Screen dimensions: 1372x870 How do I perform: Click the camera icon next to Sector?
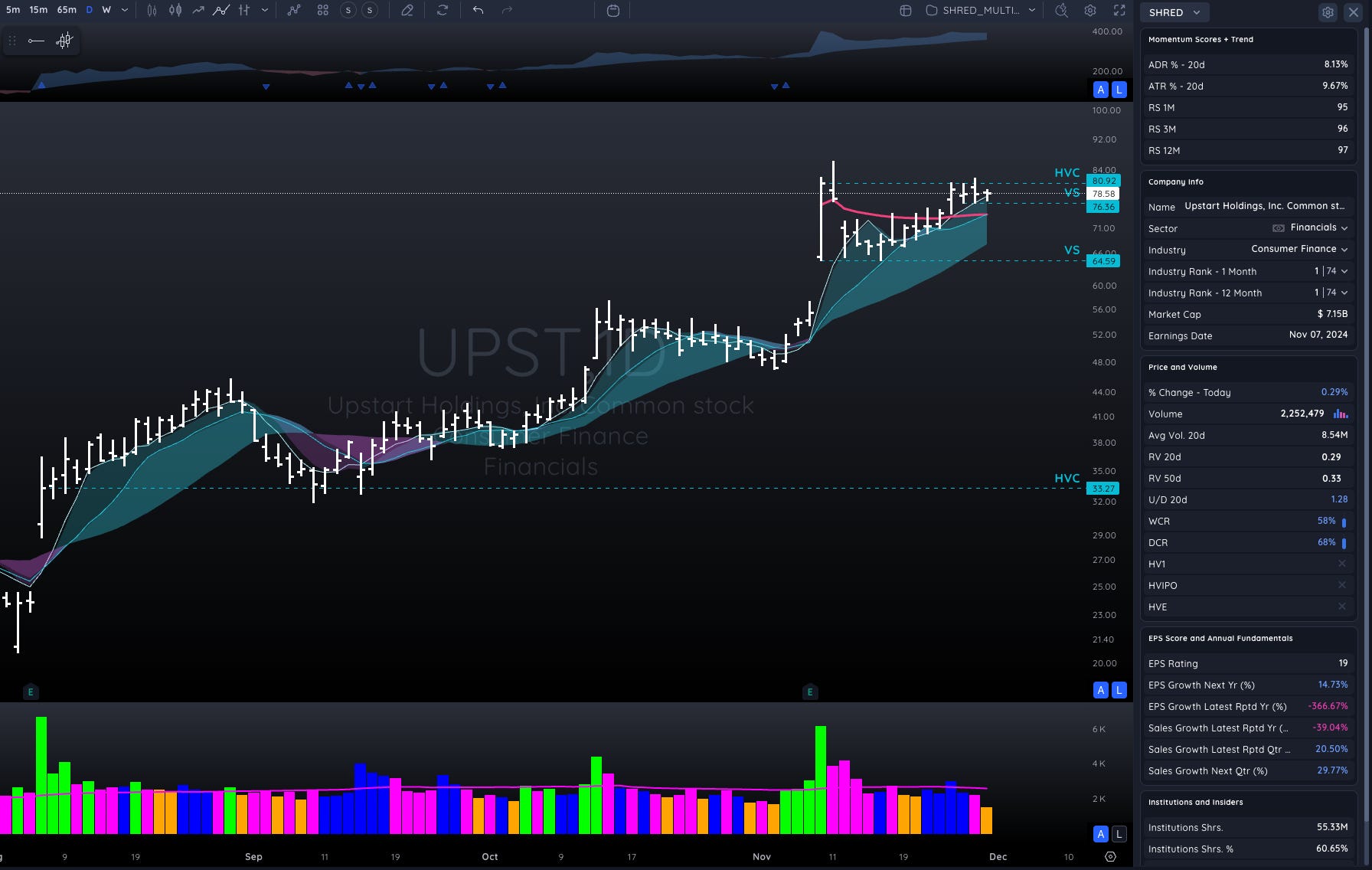click(1278, 228)
